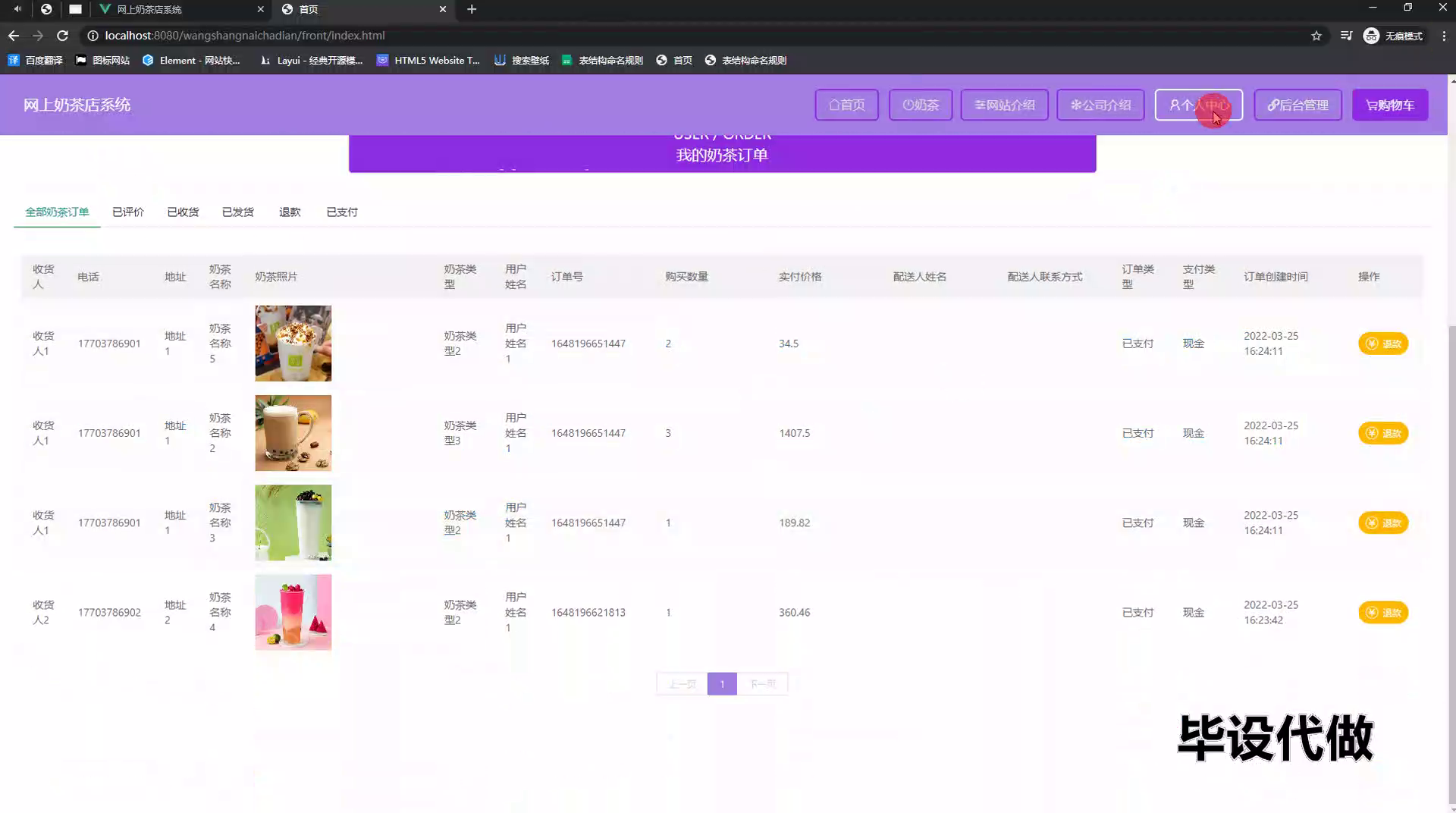View the 奶茶名称2 milk tea photo
Viewport: 1456px width, 813px height.
(x=293, y=433)
